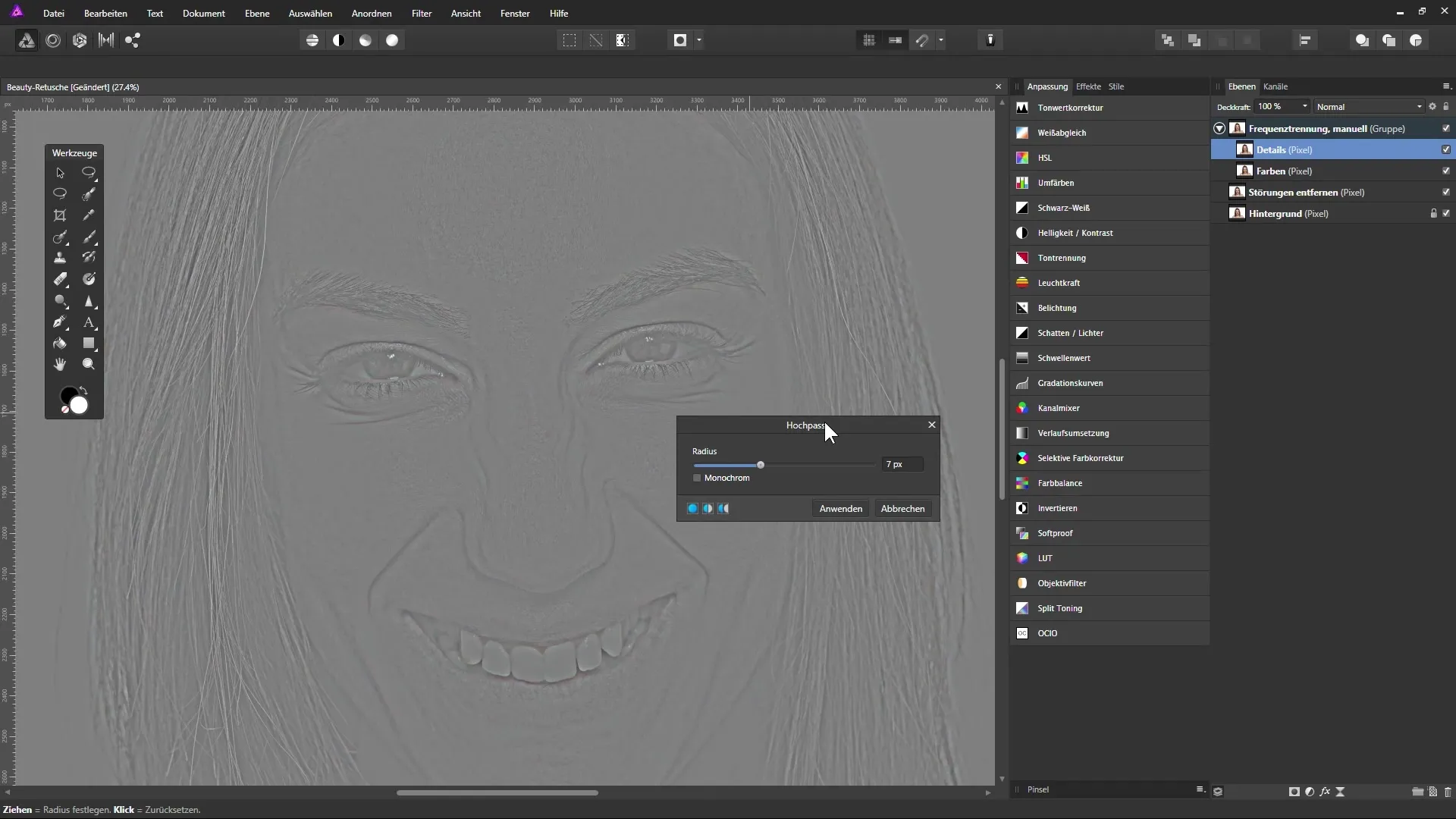Add a Tonwertkorrektur adjustment
Image resolution: width=1456 pixels, height=819 pixels.
[x=1110, y=108]
